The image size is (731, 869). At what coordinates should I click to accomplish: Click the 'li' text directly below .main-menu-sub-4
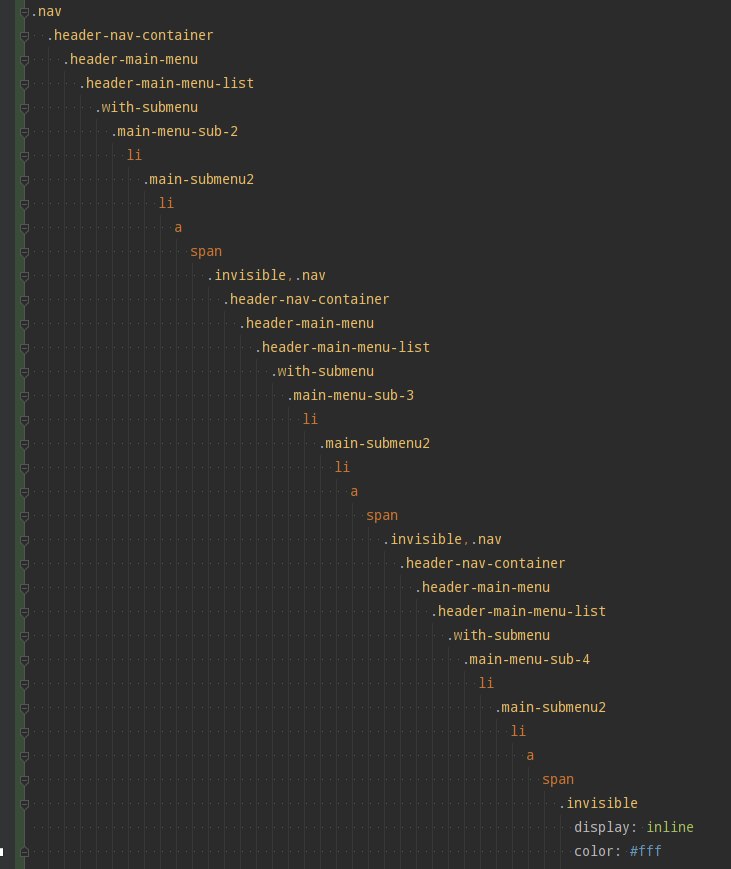(486, 683)
